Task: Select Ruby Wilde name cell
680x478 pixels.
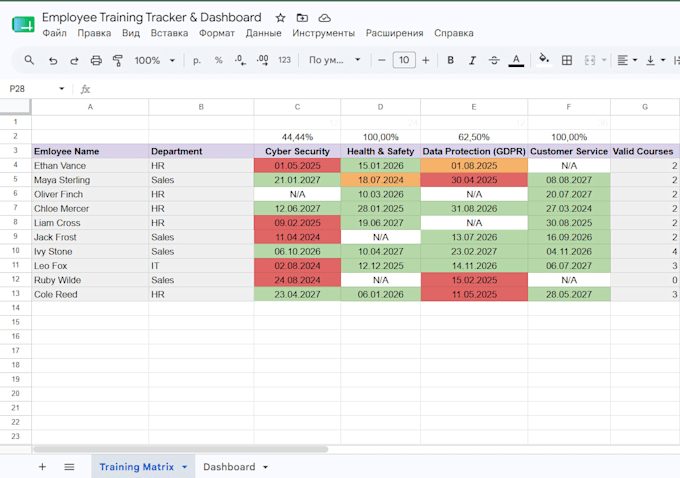Action: [90, 280]
